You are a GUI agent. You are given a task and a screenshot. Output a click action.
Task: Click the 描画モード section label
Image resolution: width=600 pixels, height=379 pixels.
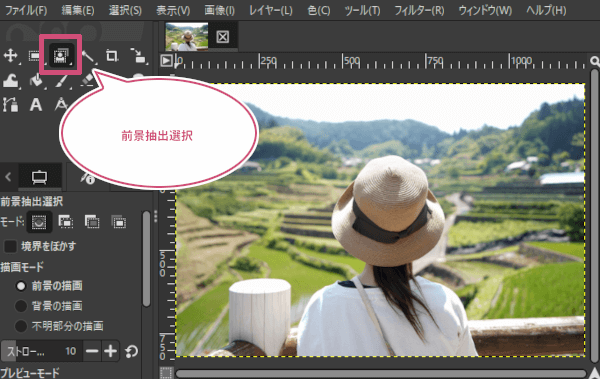point(22,267)
